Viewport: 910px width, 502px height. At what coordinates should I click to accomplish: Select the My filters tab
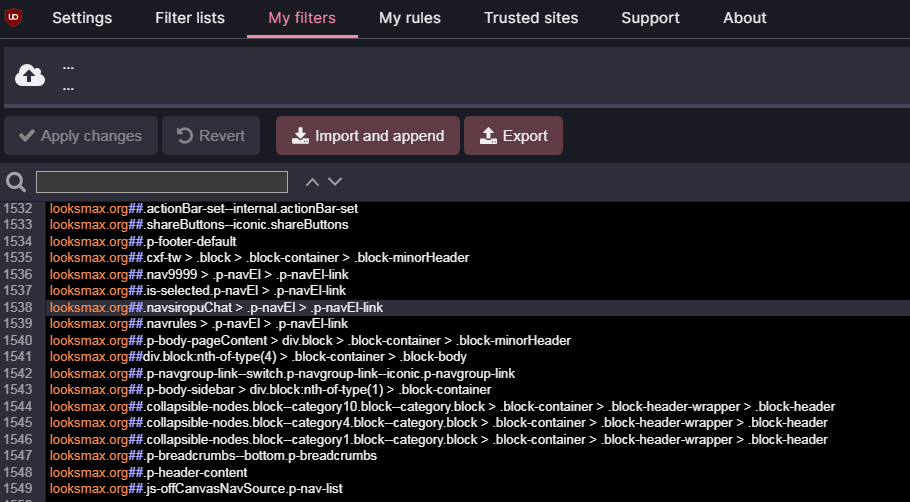point(302,18)
